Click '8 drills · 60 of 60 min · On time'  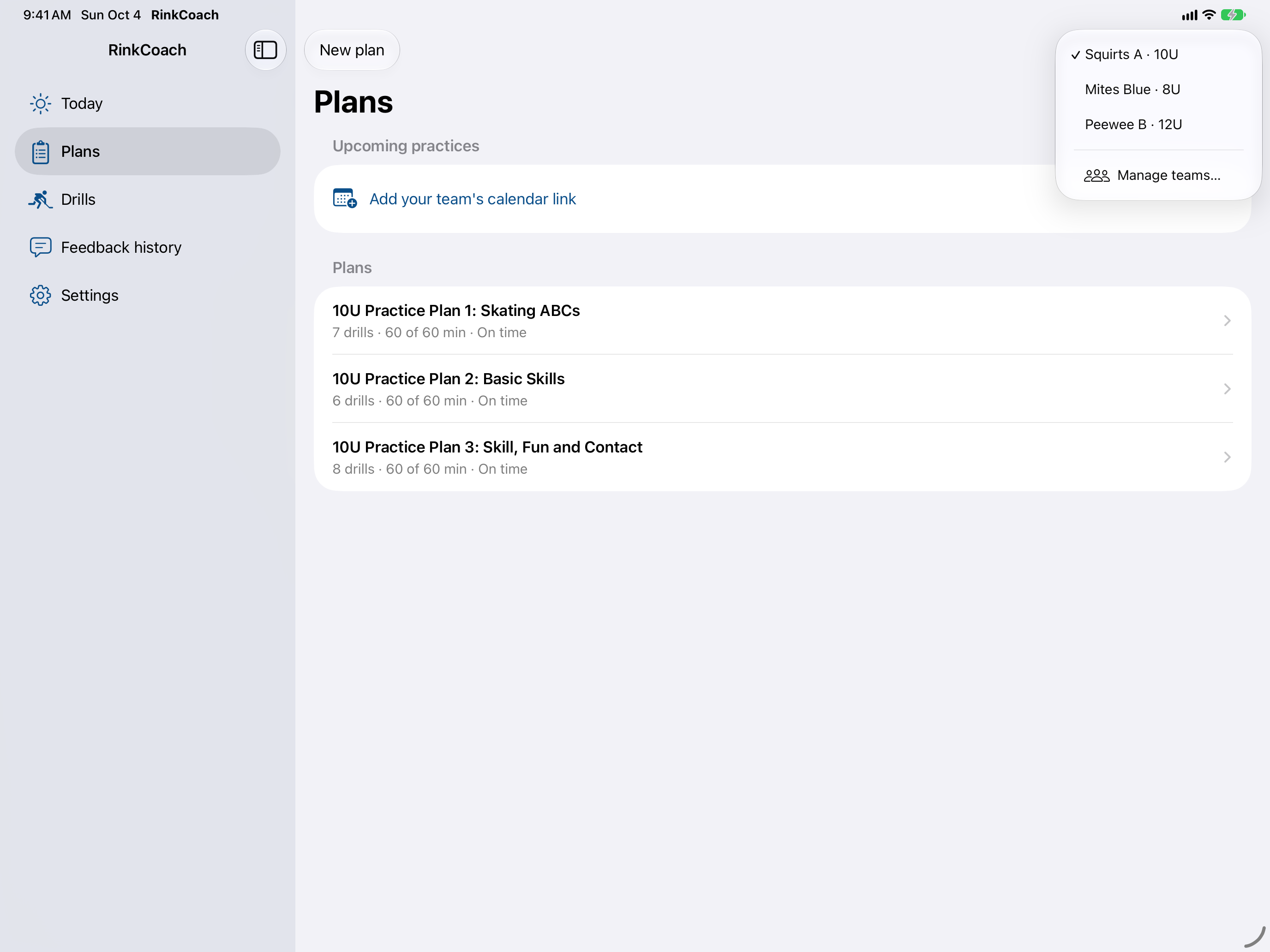[x=430, y=470]
